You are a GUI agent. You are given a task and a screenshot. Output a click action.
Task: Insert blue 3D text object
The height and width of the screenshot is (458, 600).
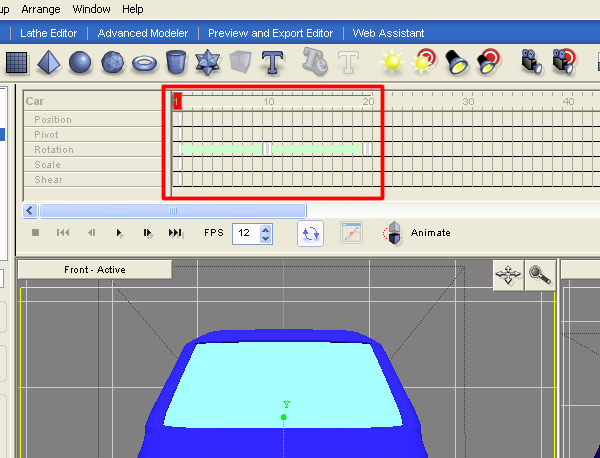point(272,62)
